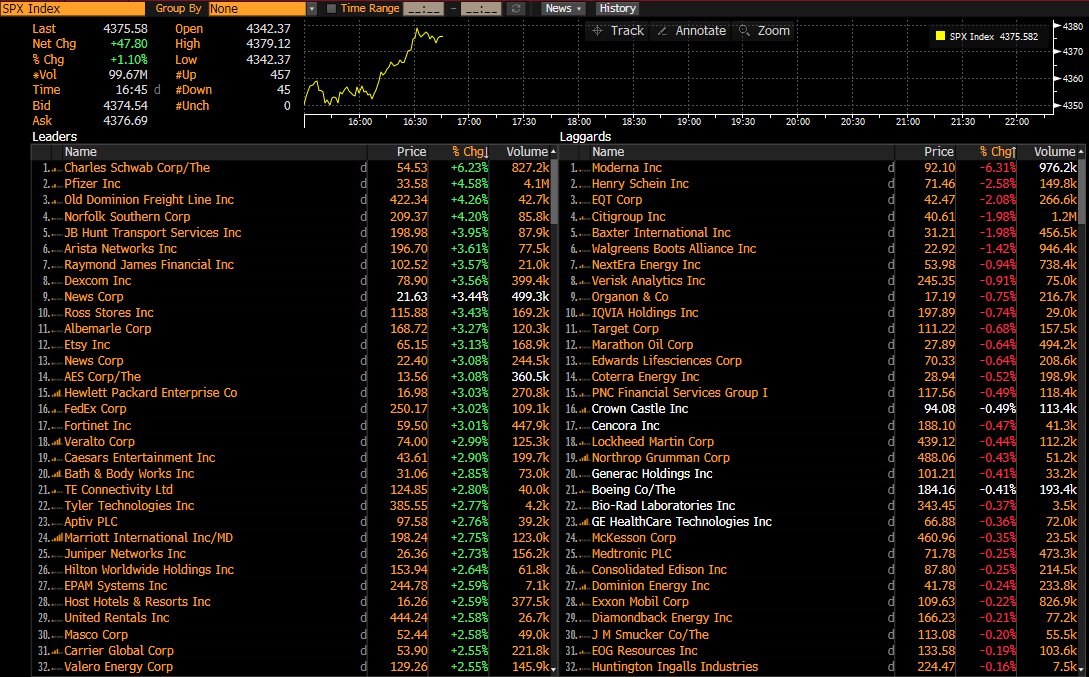Image resolution: width=1089 pixels, height=677 pixels.
Task: Select Hewlett Packard Enterprise Co
Action: [x=151, y=392]
